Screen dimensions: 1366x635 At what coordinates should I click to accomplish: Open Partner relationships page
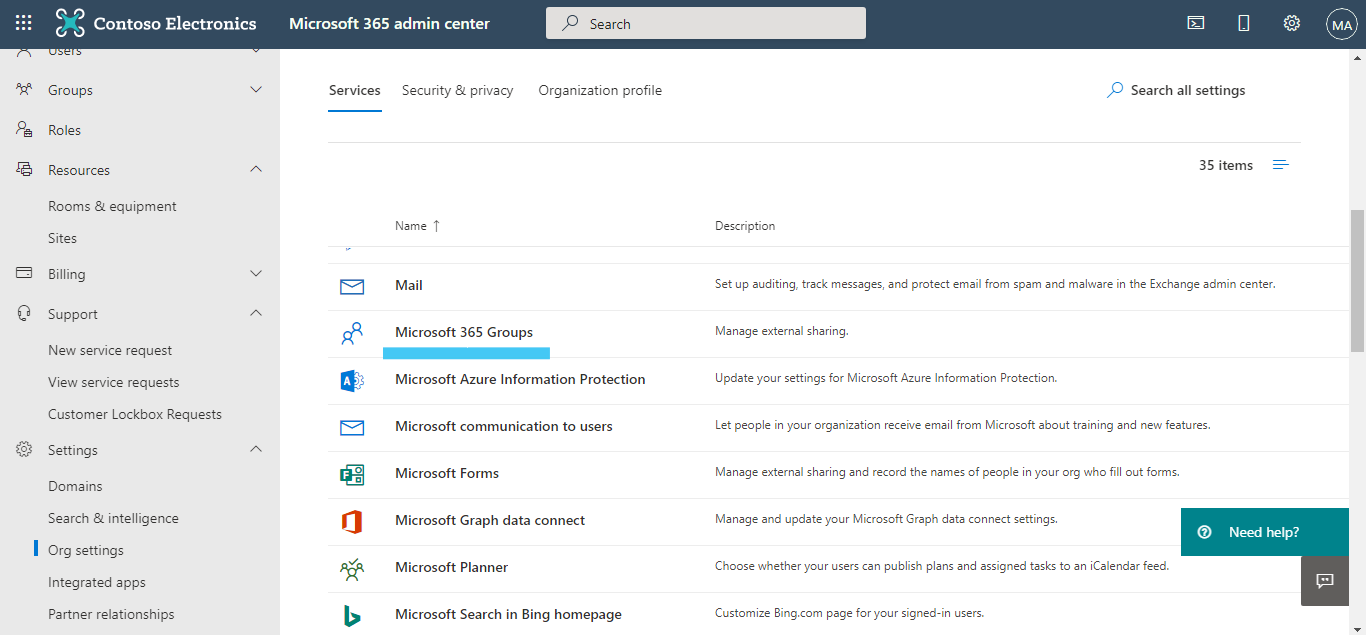click(x=111, y=614)
